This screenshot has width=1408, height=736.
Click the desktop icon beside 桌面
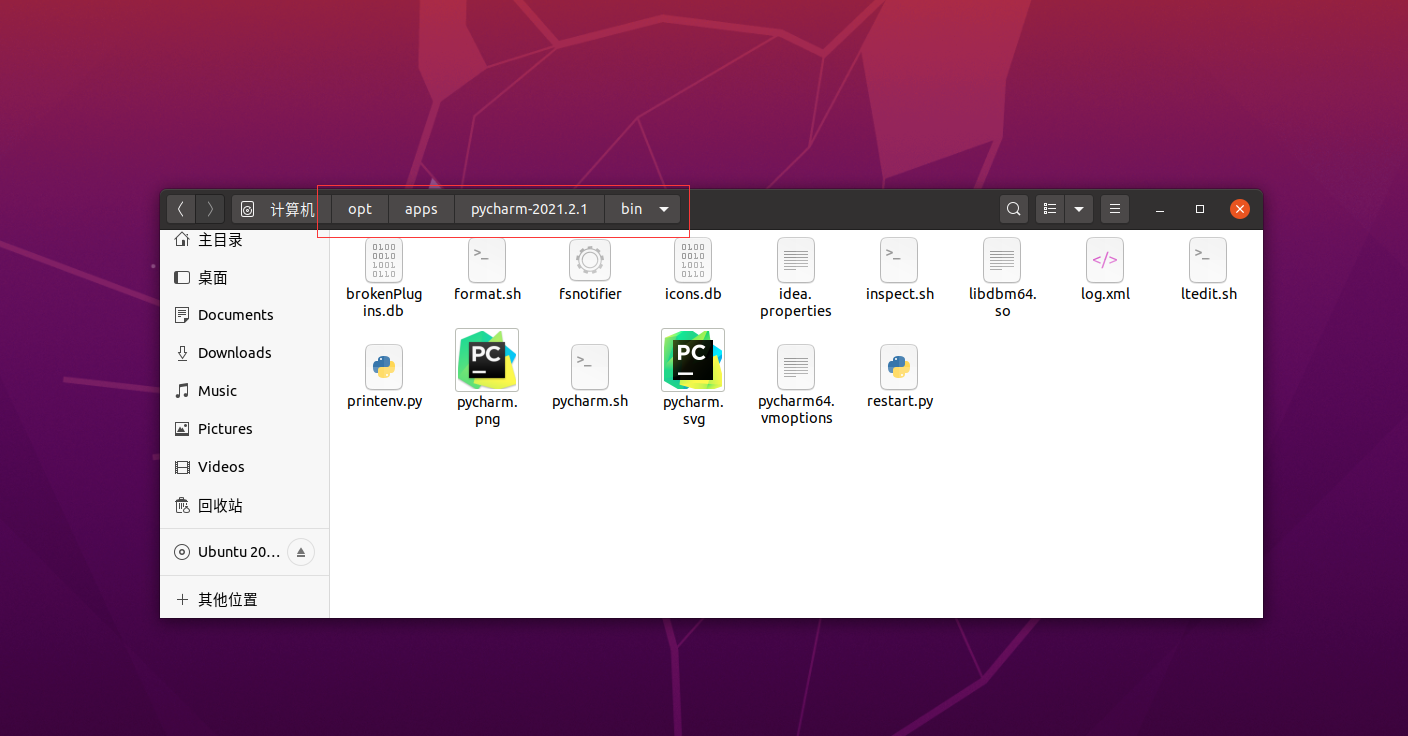coord(182,277)
